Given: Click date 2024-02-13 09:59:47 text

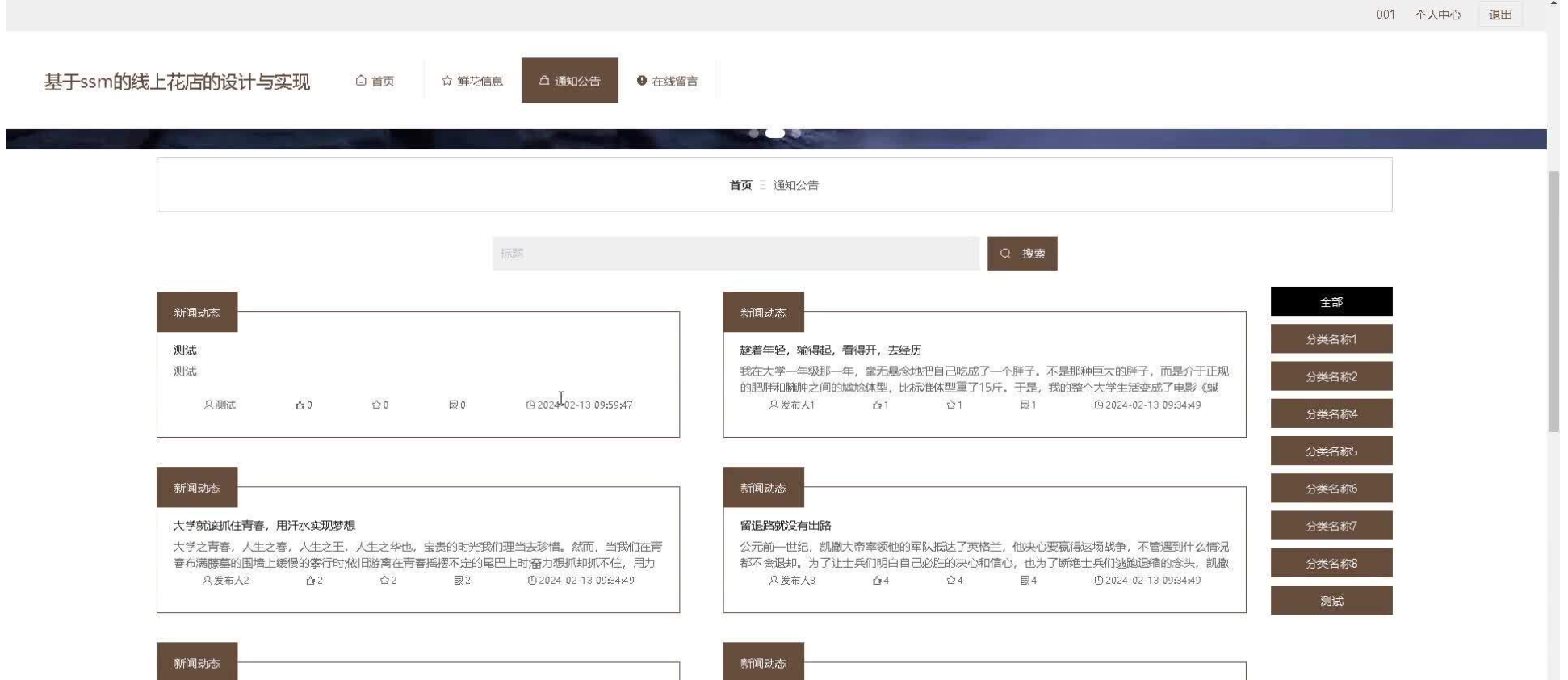Looking at the screenshot, I should pos(585,405).
